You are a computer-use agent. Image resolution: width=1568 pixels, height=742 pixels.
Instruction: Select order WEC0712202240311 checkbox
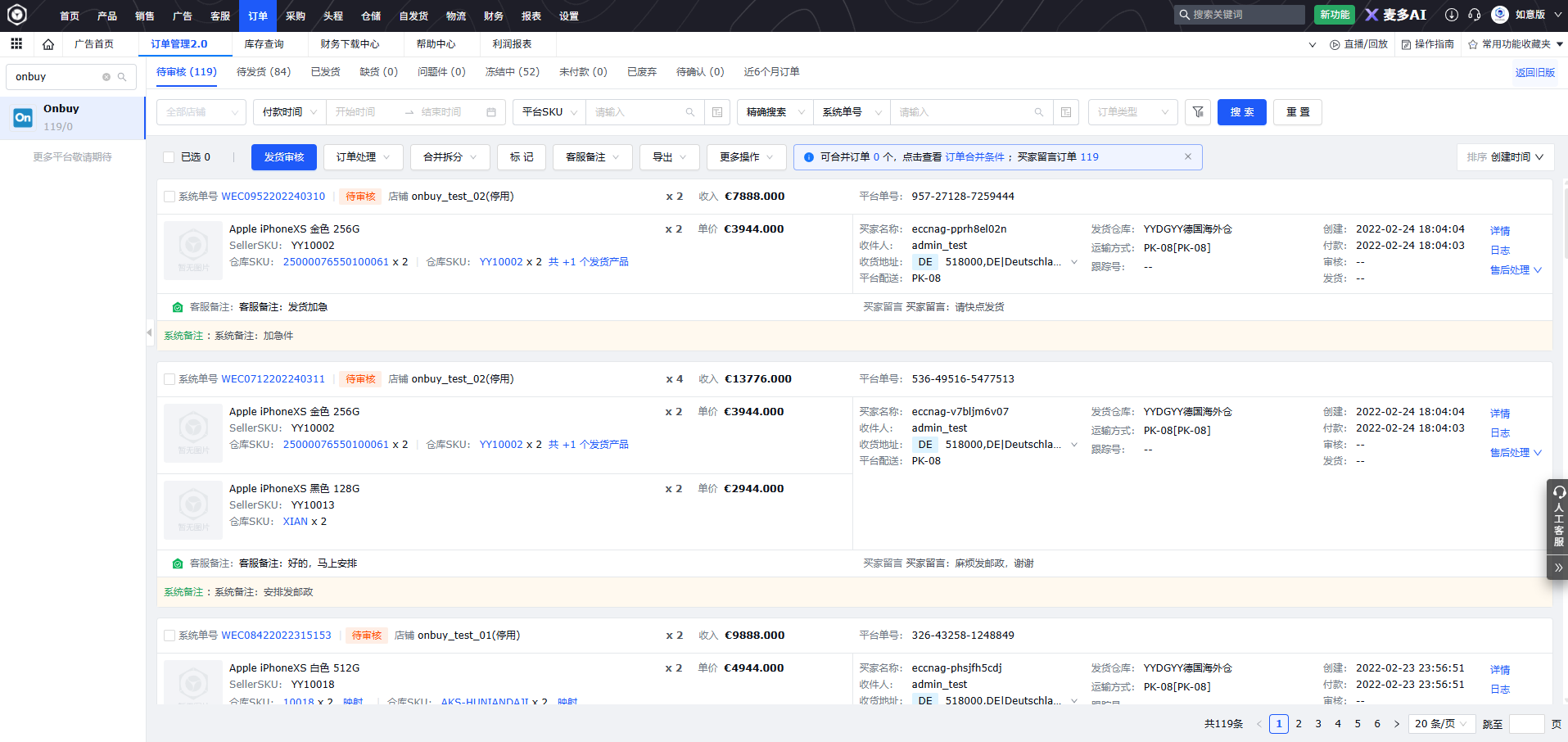[x=169, y=379]
